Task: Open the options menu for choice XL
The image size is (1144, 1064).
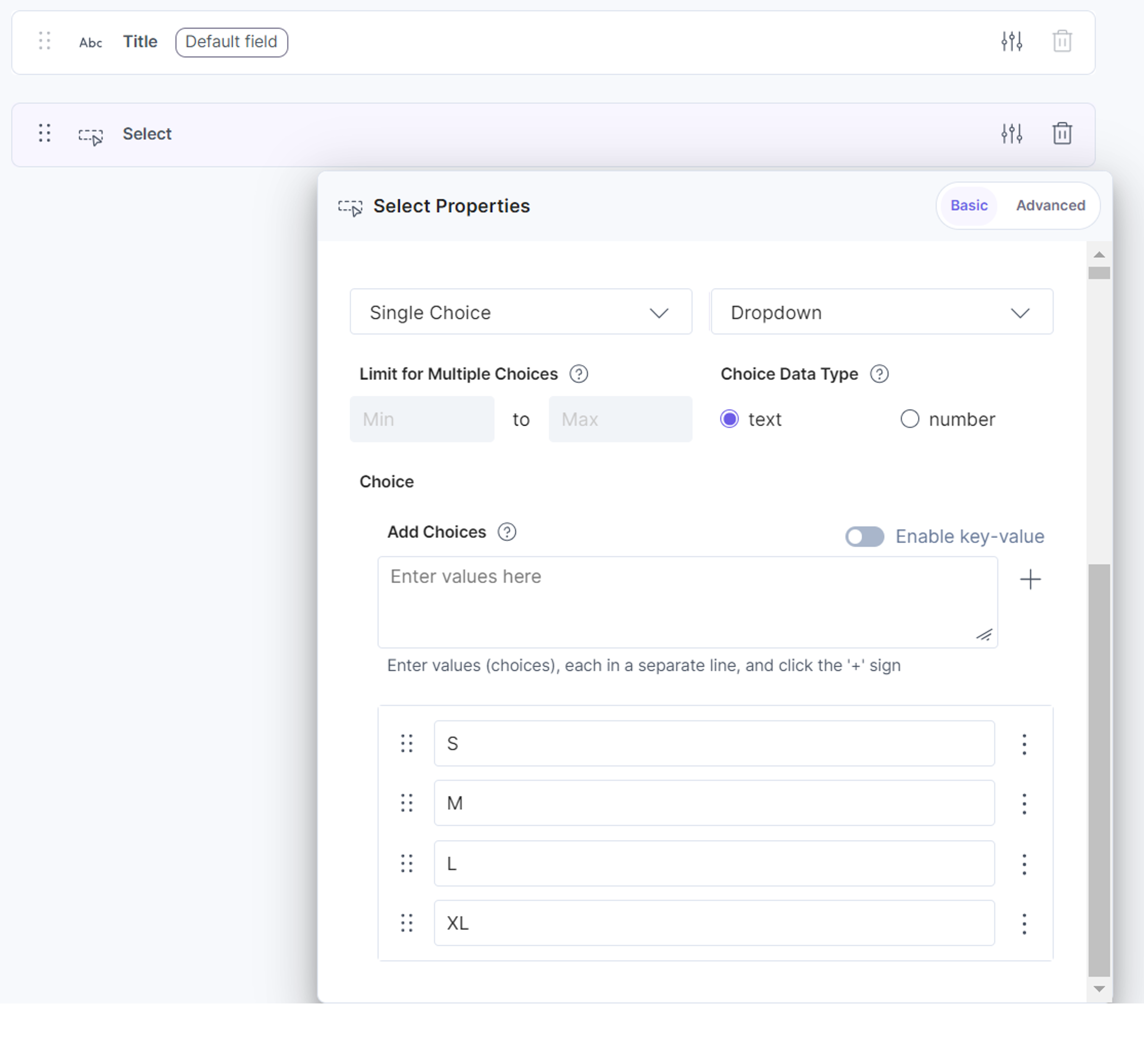Action: [x=1024, y=924]
